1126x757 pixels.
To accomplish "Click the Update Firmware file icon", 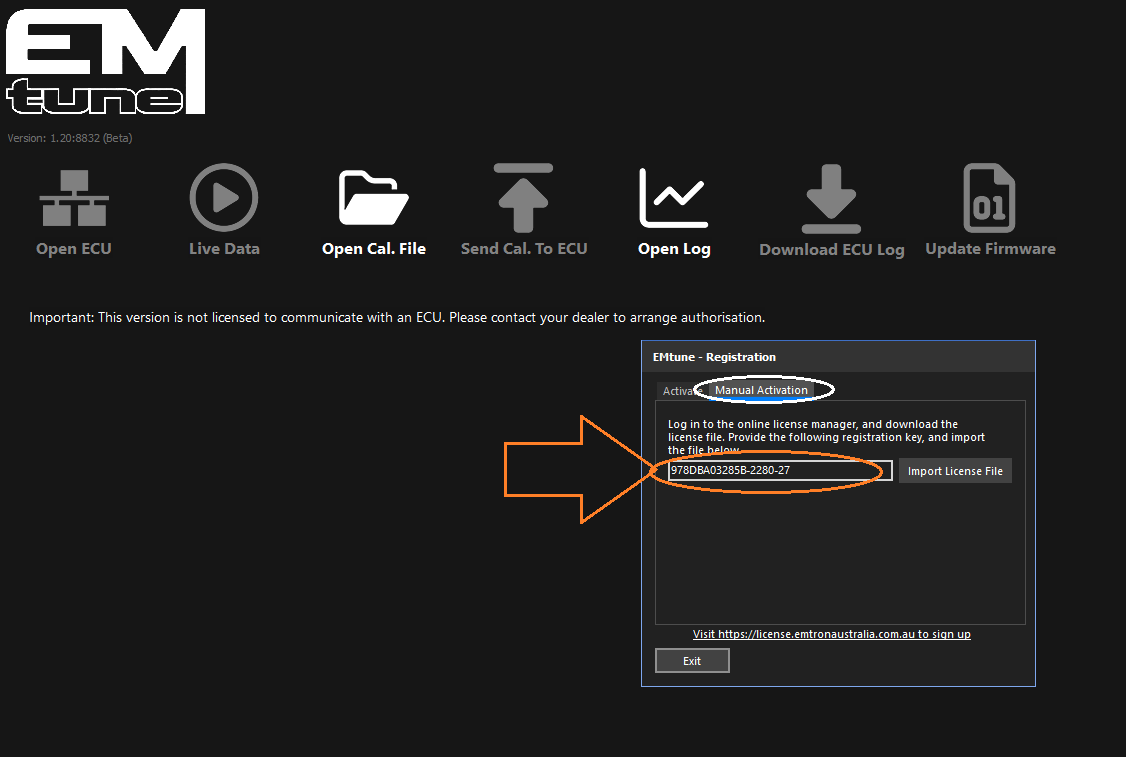I will 989,198.
